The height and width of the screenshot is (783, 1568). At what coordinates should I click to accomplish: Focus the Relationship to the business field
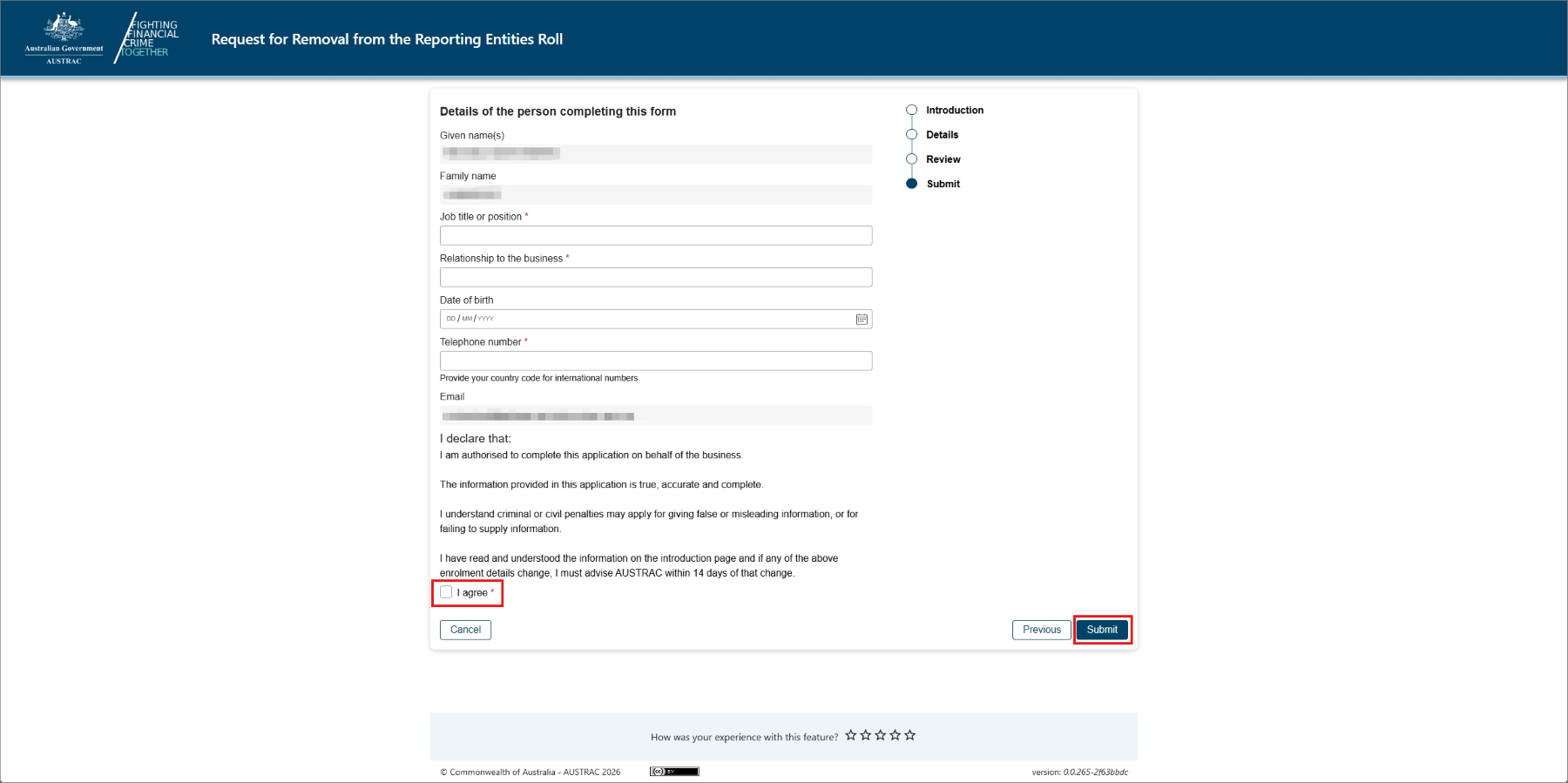coord(656,277)
